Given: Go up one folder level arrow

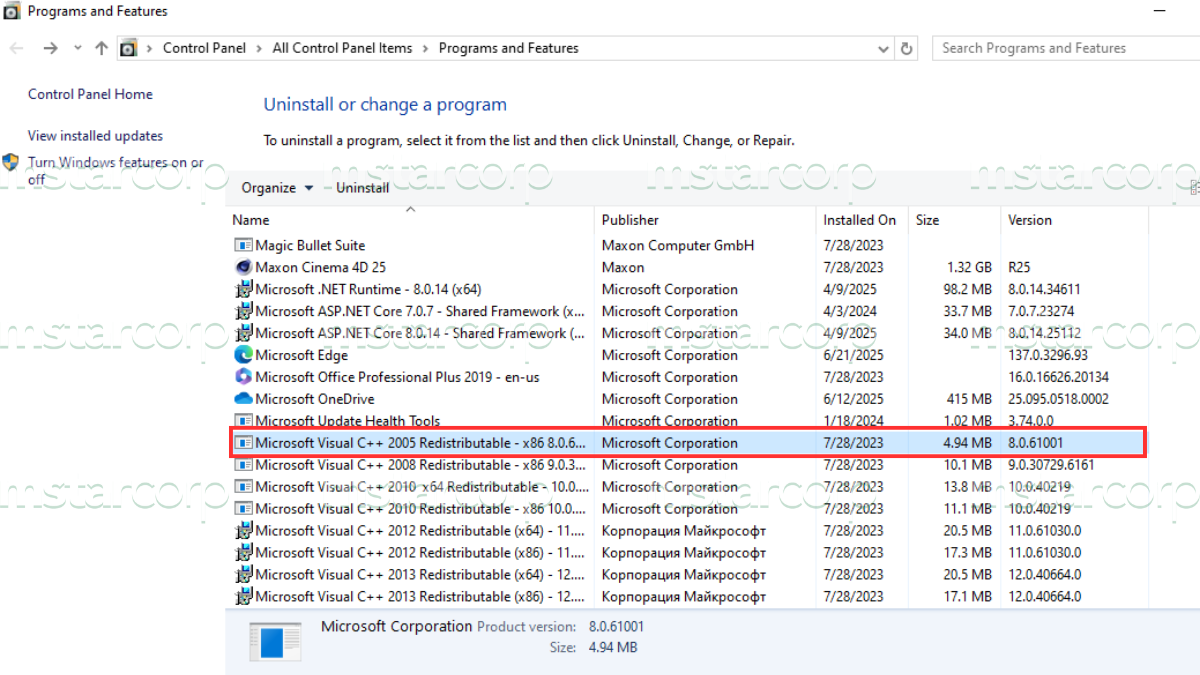Looking at the screenshot, I should (x=101, y=48).
